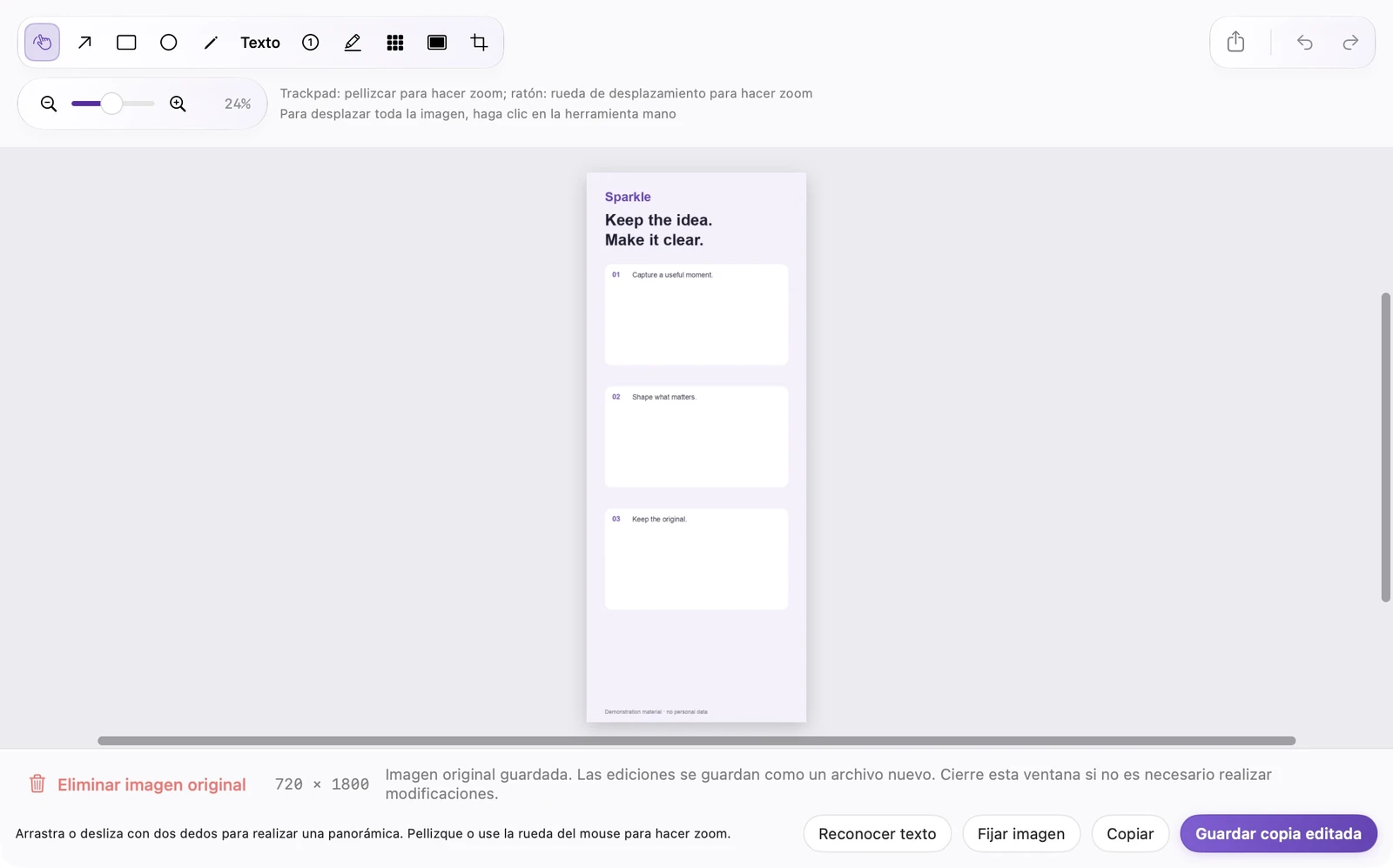
Task: Select the hand pan tool
Action: click(42, 43)
